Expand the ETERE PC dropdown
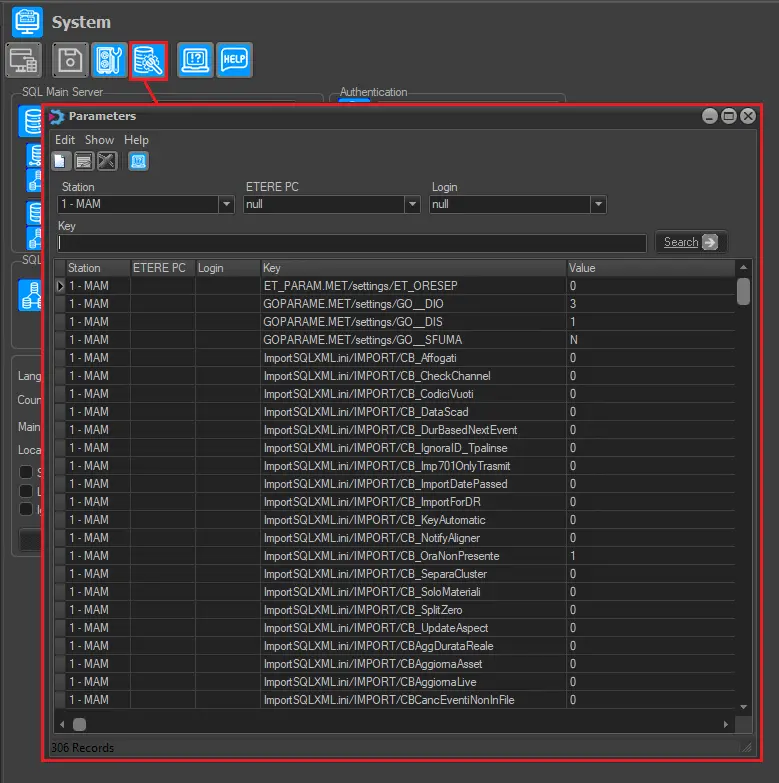This screenshot has width=779, height=783. 412,204
